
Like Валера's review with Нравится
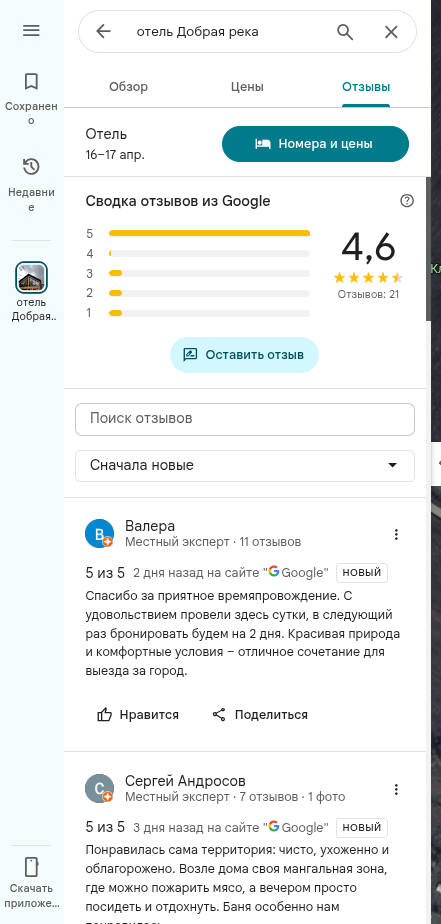pyautogui.click(x=138, y=715)
